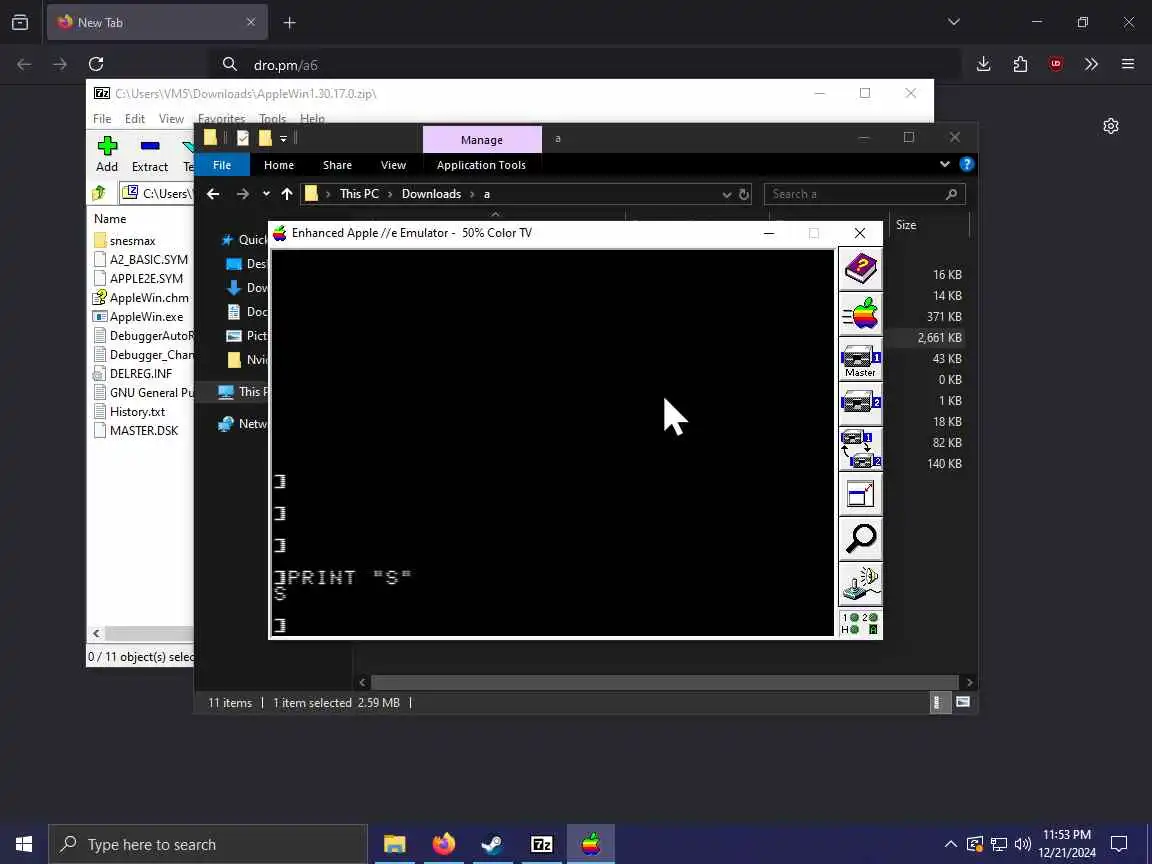Screen dimensions: 1152x864
Task: Open File Explorer from the taskbar
Action: [395, 844]
